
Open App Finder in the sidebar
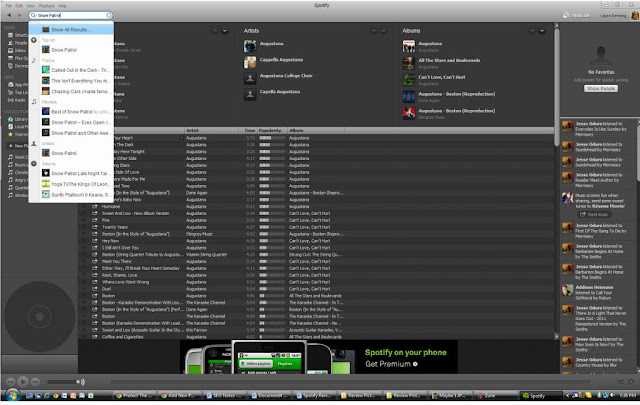18,85
